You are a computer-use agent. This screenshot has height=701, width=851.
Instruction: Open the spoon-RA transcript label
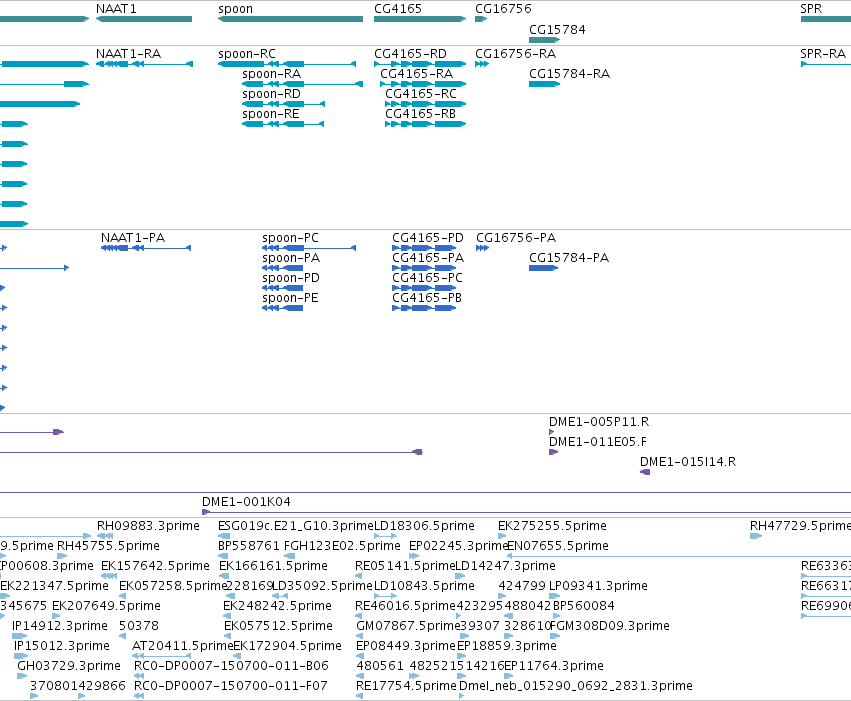271,74
